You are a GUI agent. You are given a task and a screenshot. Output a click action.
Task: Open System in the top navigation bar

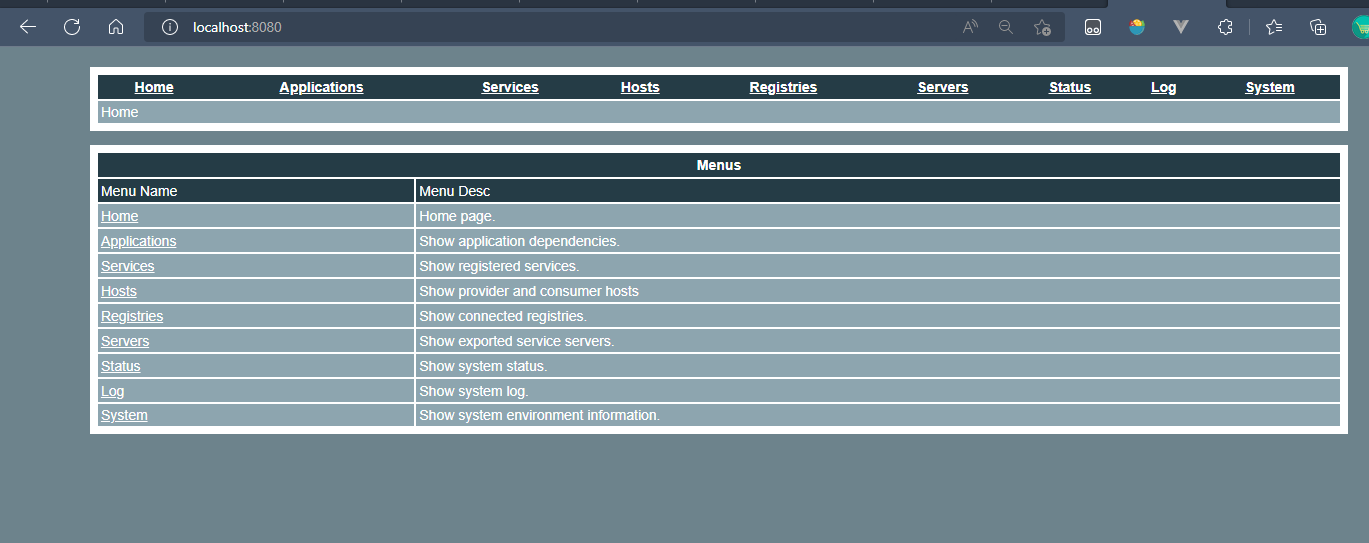[1270, 87]
